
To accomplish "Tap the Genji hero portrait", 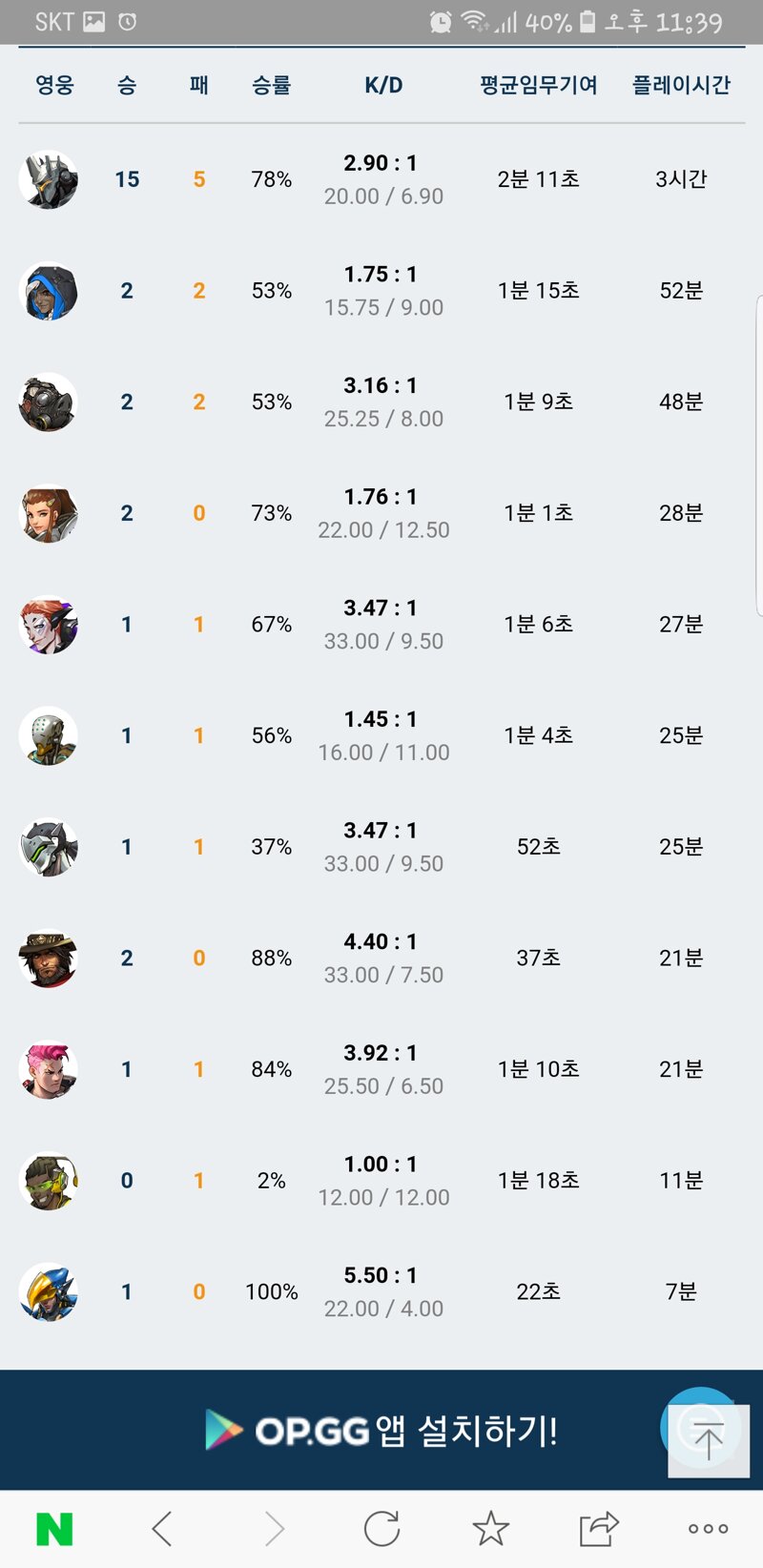I will (x=49, y=847).
